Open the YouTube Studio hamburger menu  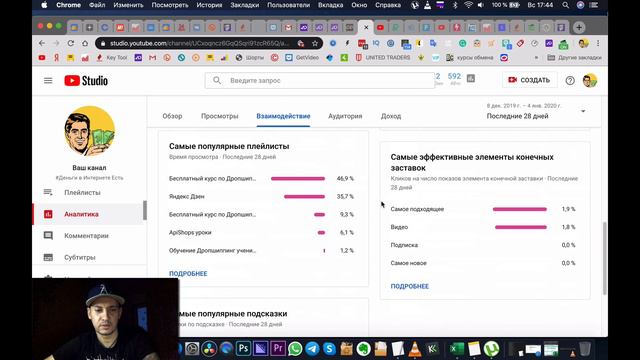[48, 80]
